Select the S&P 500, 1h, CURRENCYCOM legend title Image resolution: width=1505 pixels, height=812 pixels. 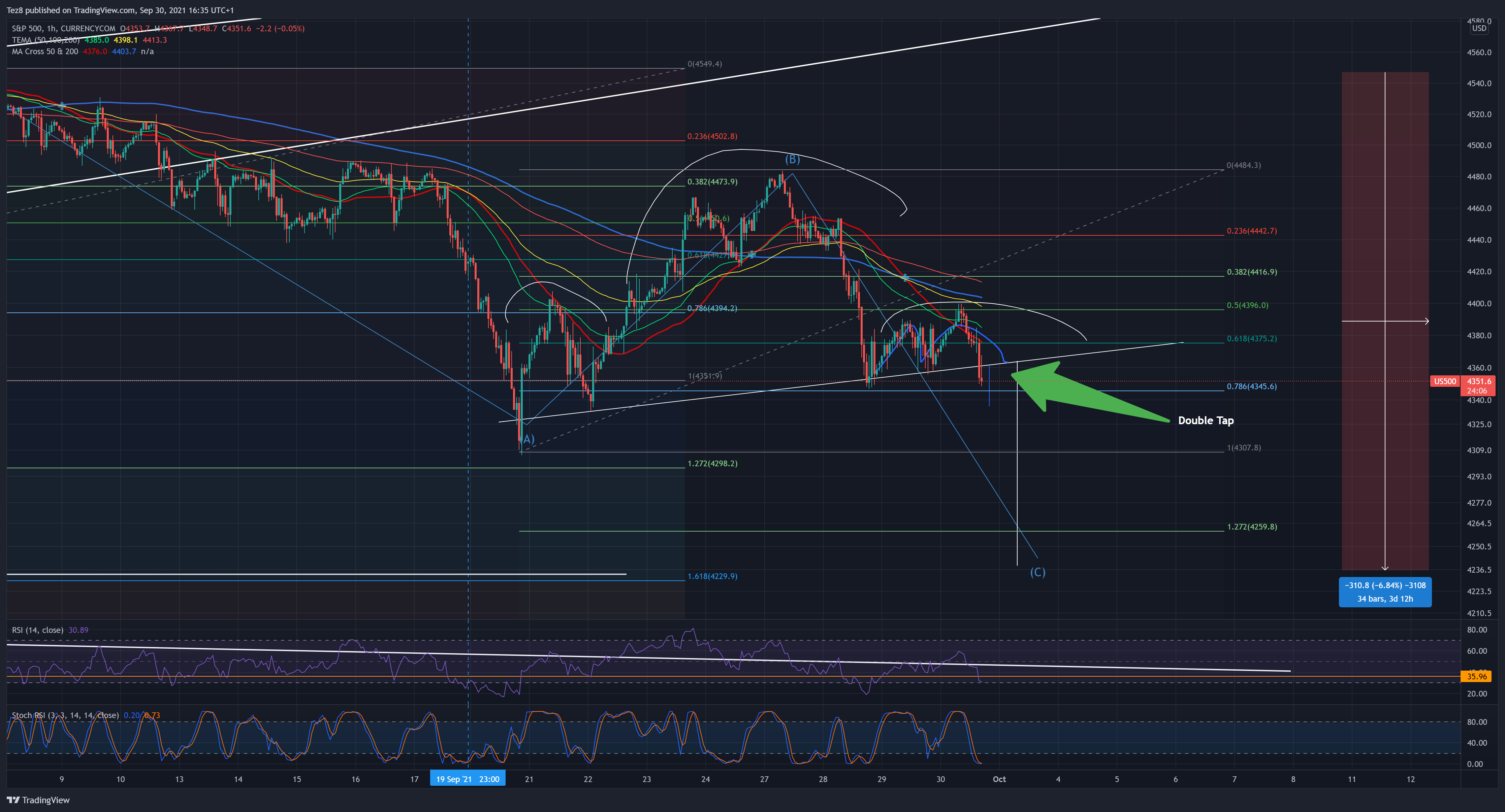tap(64, 28)
